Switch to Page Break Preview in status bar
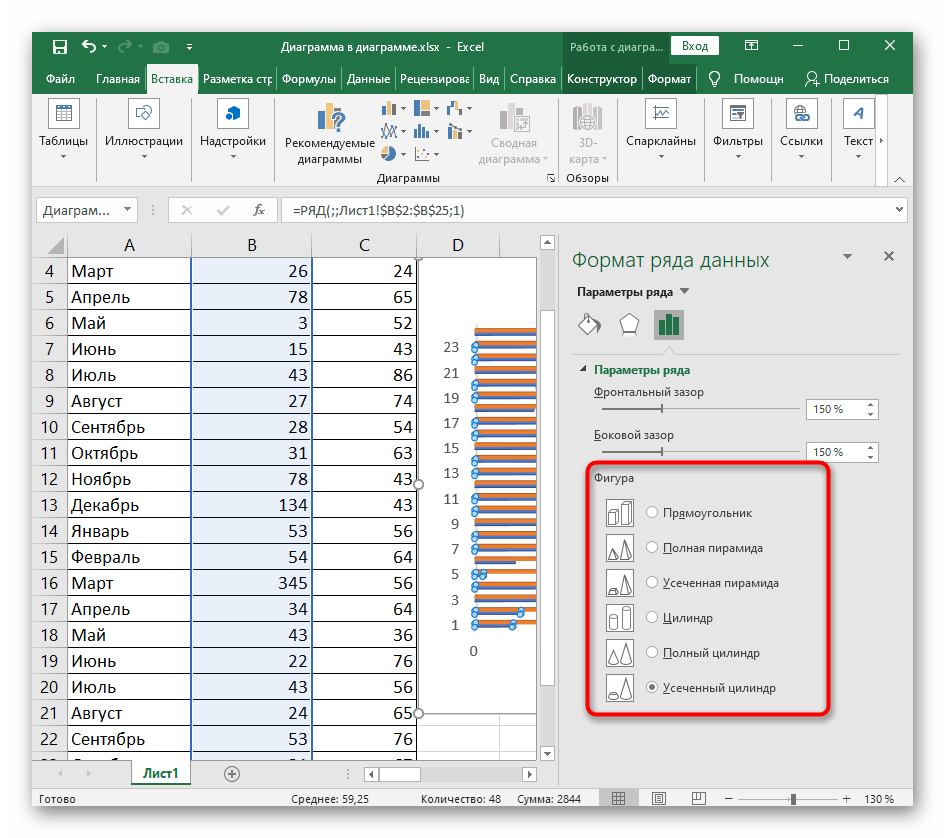The width and height of the screenshot is (945, 838). (699, 799)
